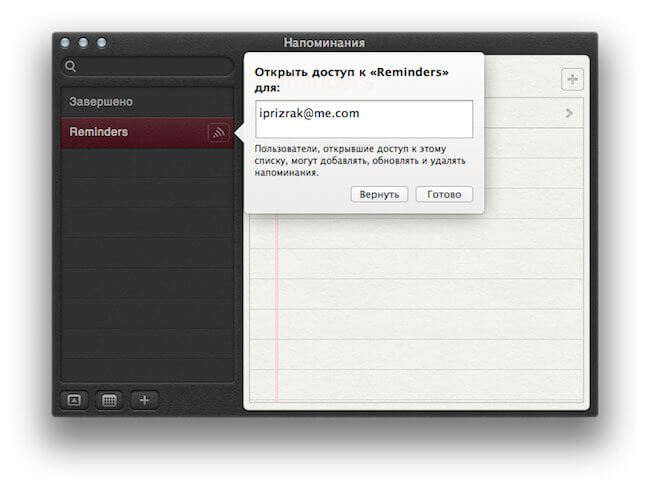Click the Напоминания window title

pos(324,43)
